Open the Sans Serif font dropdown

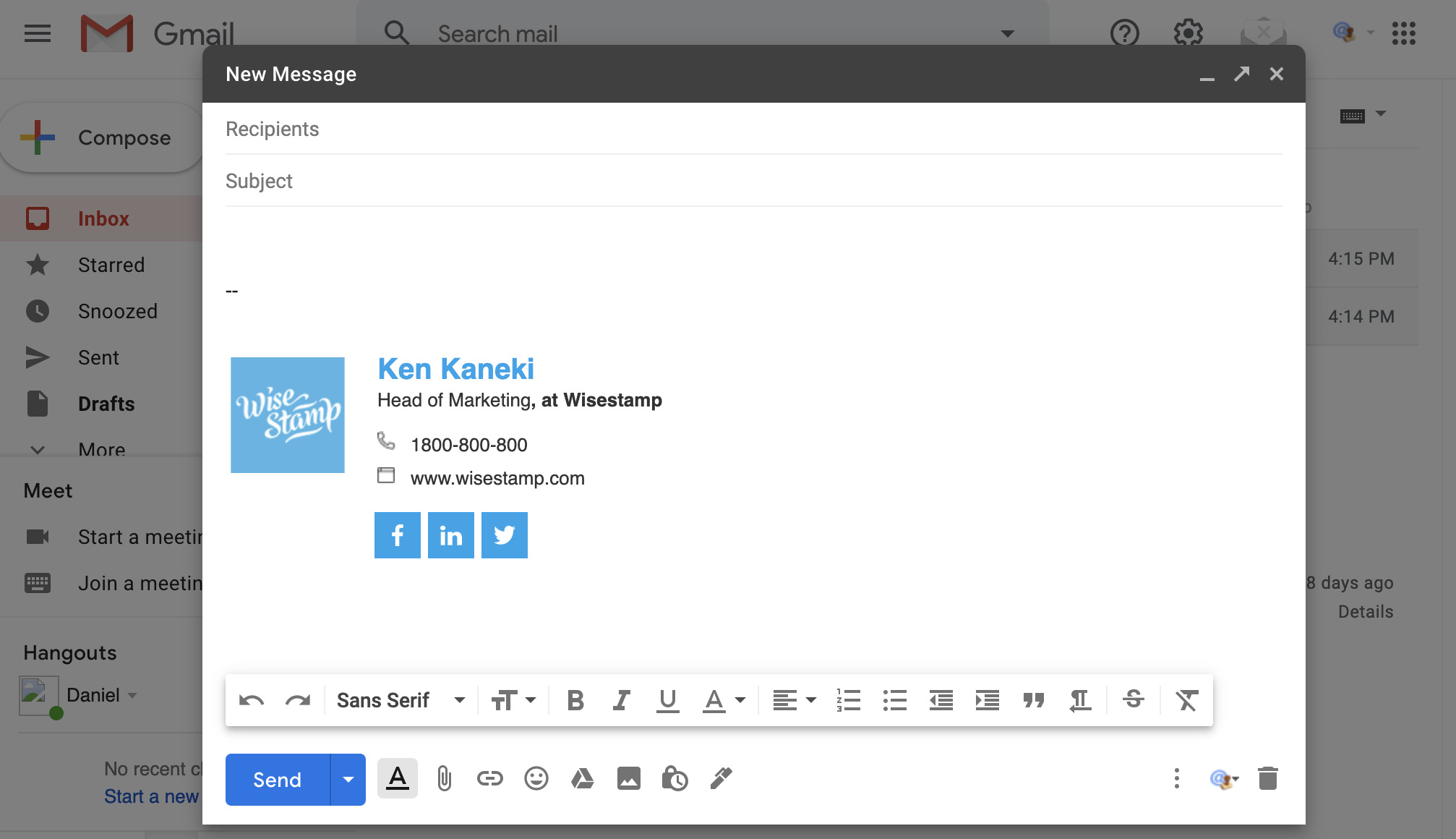400,699
